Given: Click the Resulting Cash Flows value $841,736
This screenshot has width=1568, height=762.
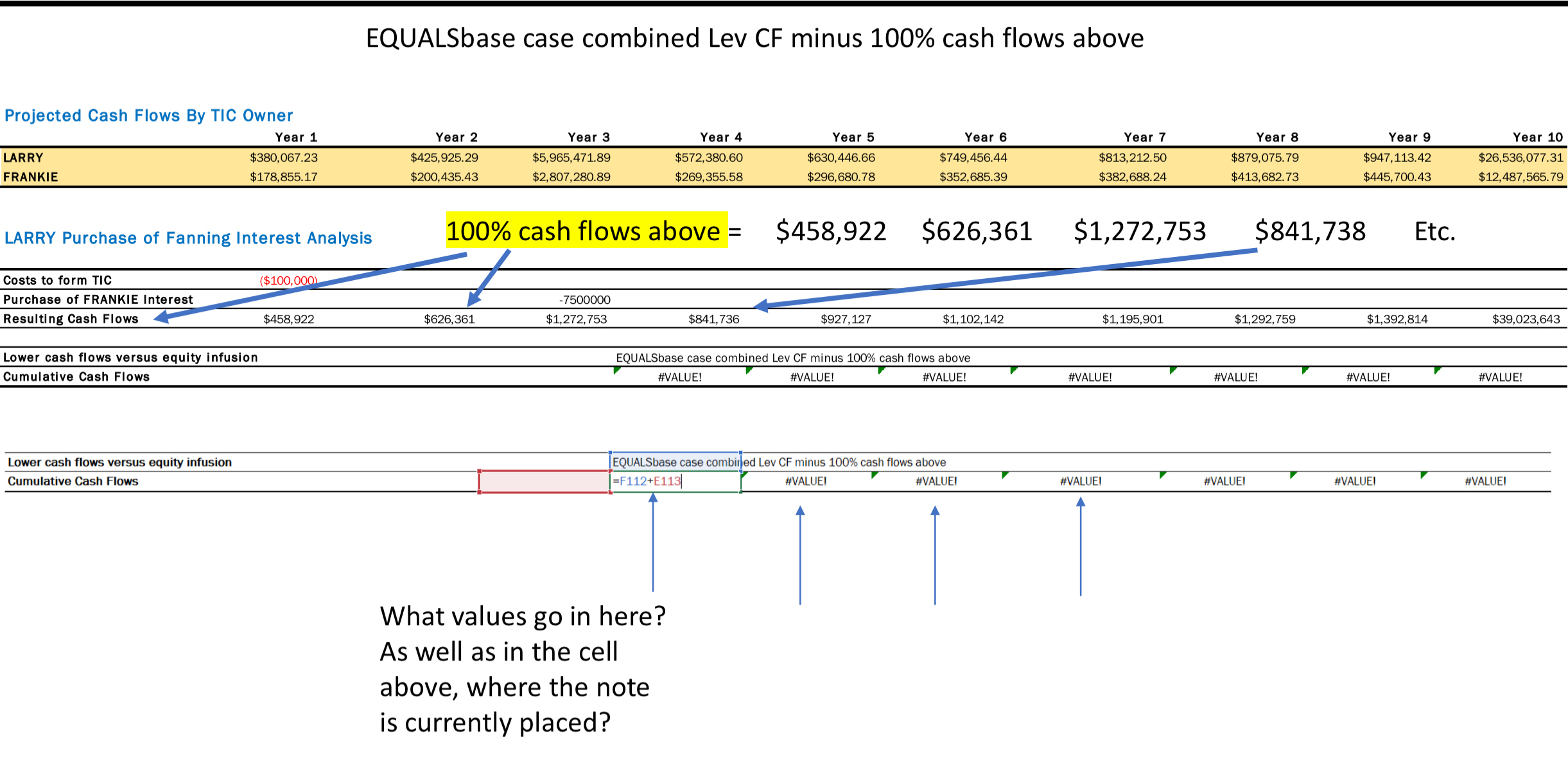Looking at the screenshot, I should pos(713,319).
